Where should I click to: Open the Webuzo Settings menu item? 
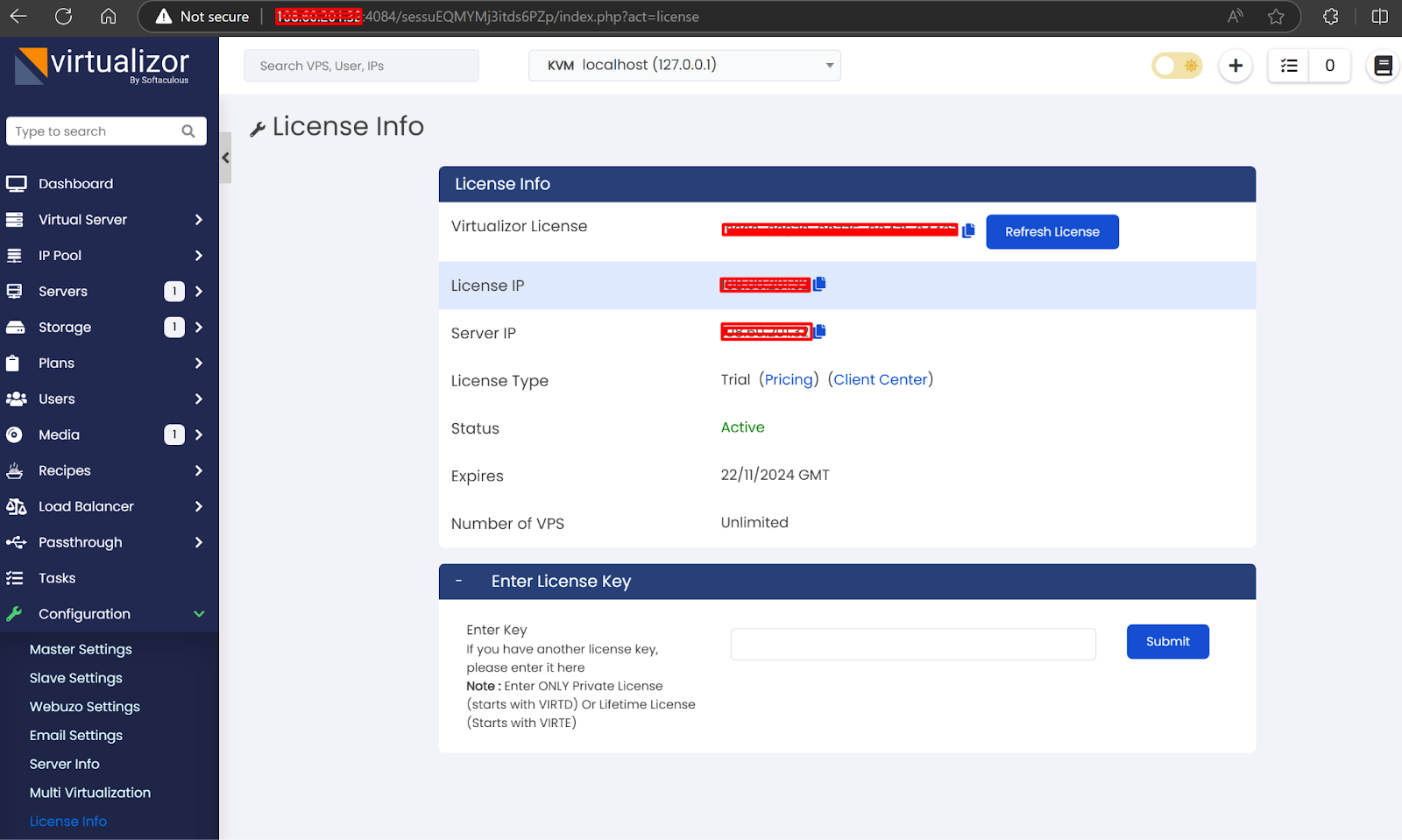[x=84, y=706]
